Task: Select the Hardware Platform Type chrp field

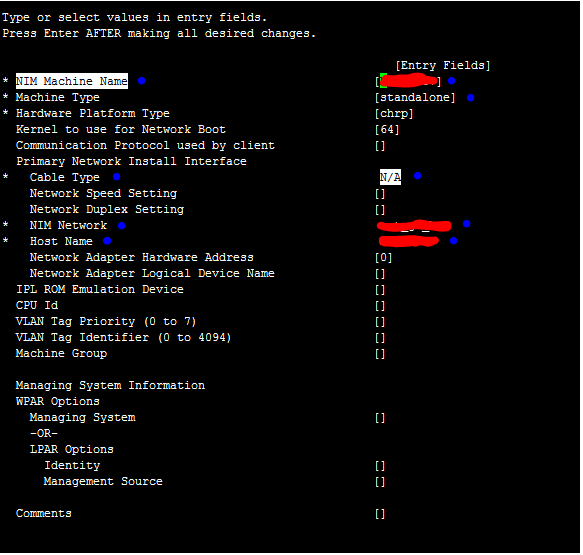Action: (394, 114)
